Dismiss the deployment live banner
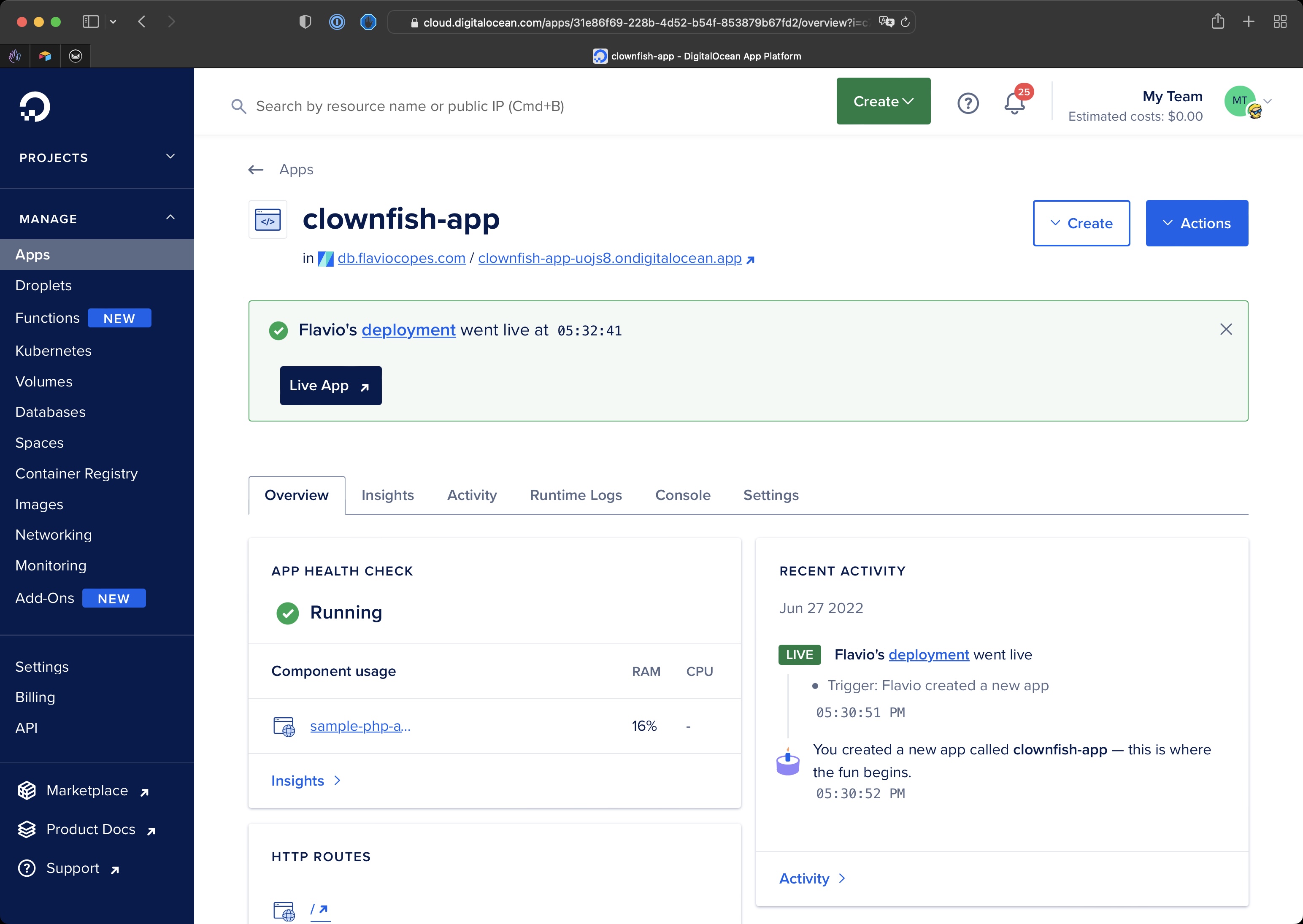This screenshot has width=1303, height=924. point(1226,330)
